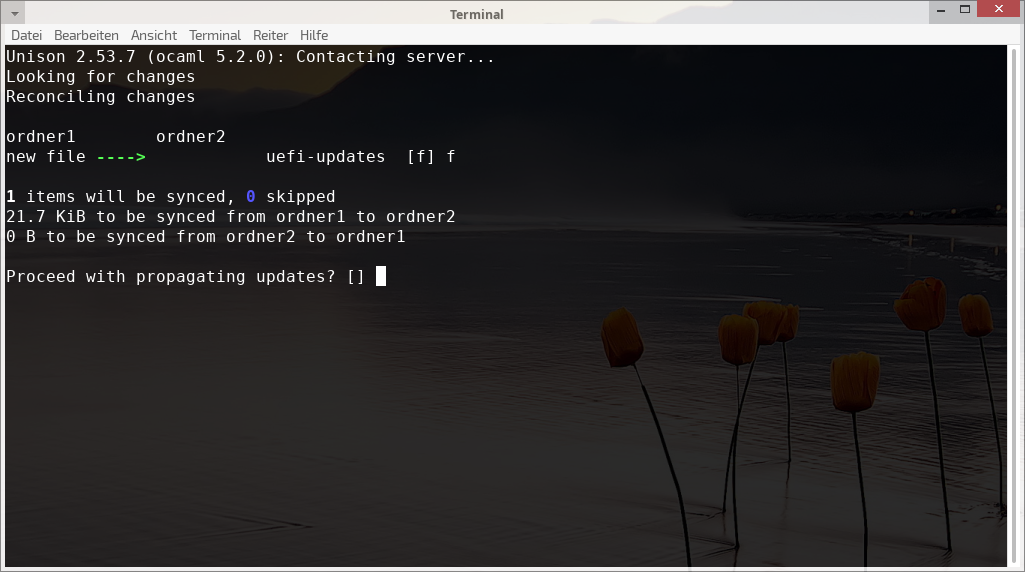Click the 'Reconciling changes' line
The height and width of the screenshot is (572, 1025).
[x=101, y=97]
